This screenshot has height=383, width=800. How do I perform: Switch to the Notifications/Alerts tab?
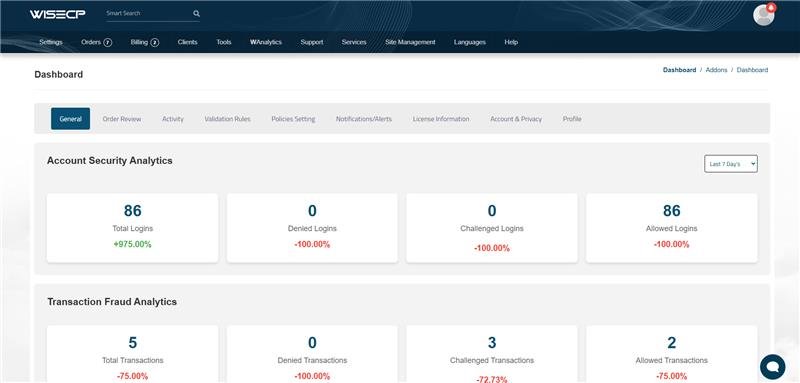tap(364, 119)
